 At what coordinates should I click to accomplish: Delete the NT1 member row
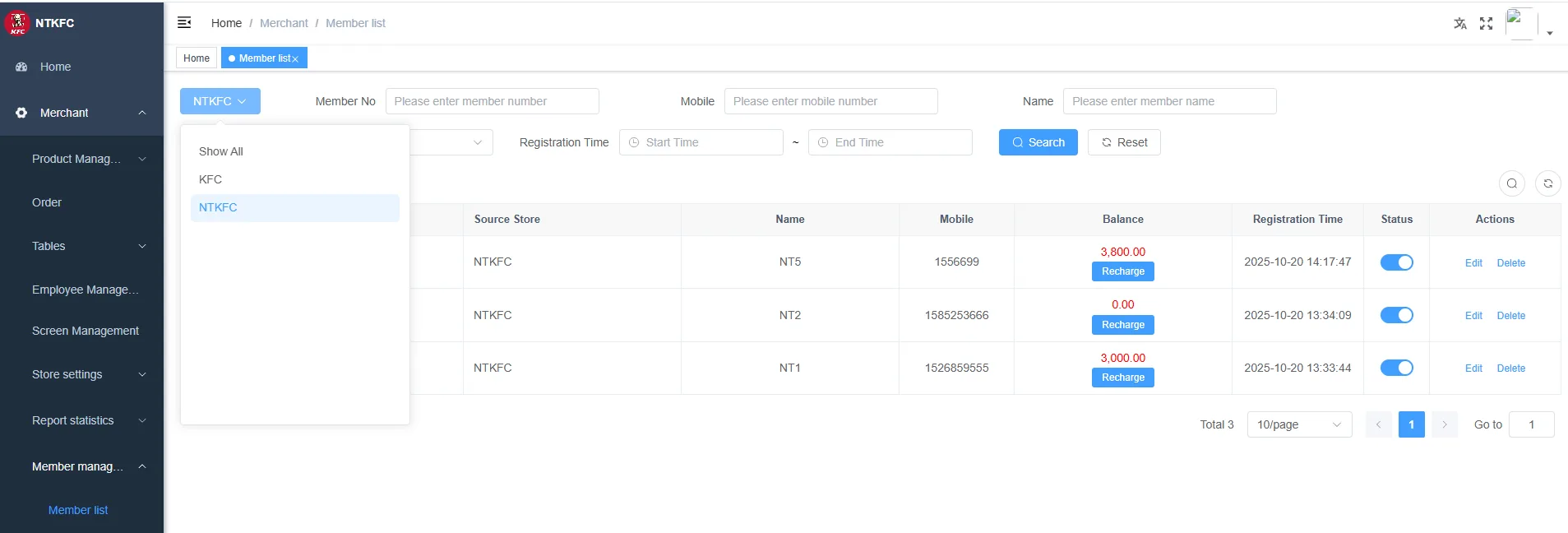tap(1510, 368)
